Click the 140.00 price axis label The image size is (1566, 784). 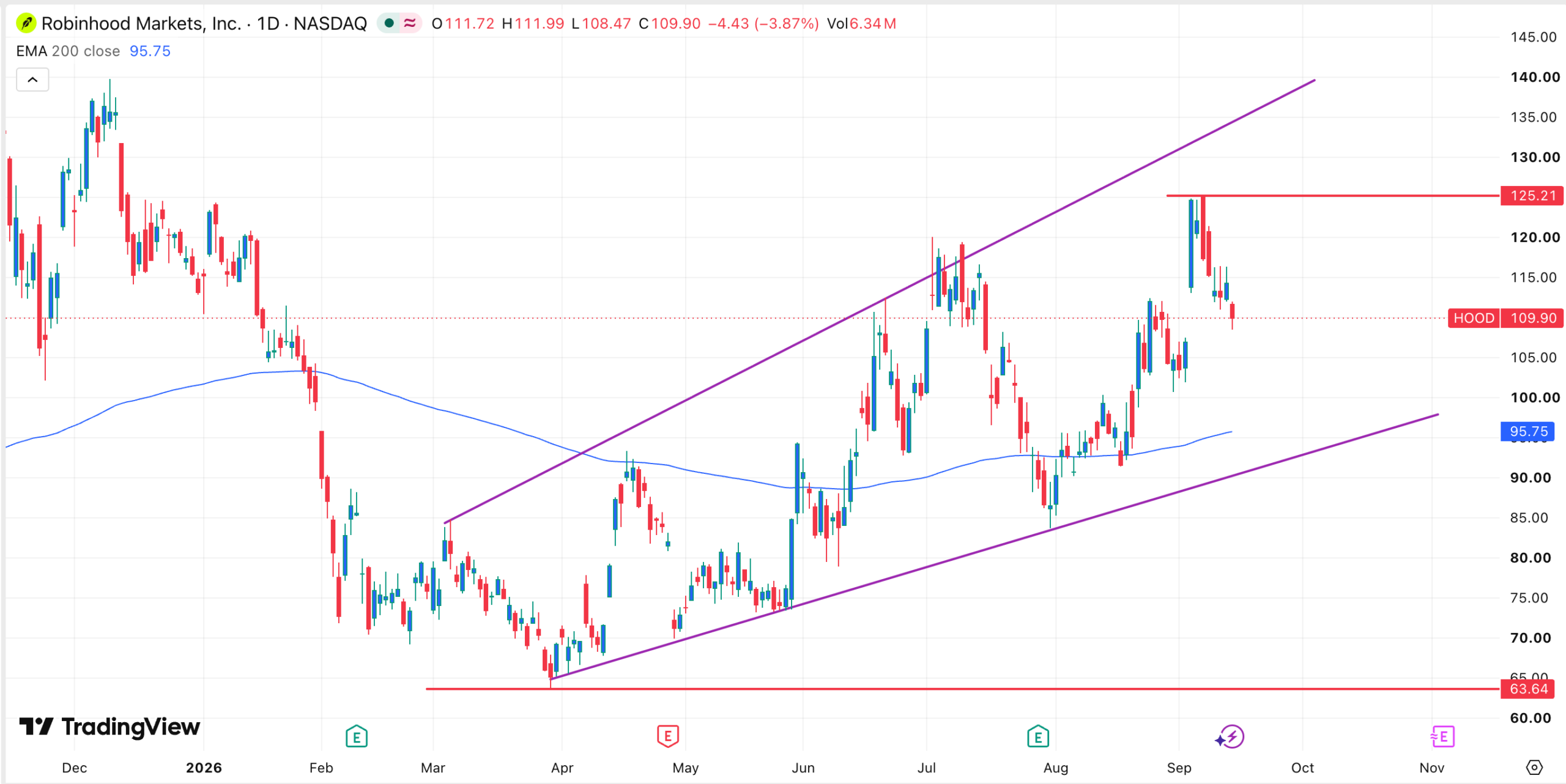tap(1535, 77)
